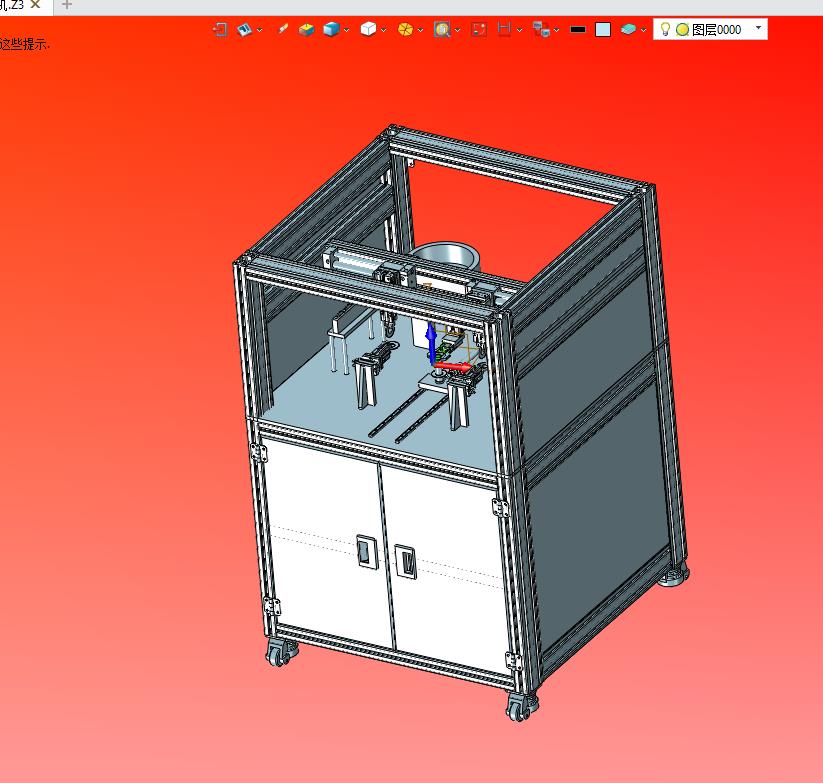
Task: Add a new tab with plus button
Action: [x=67, y=5]
